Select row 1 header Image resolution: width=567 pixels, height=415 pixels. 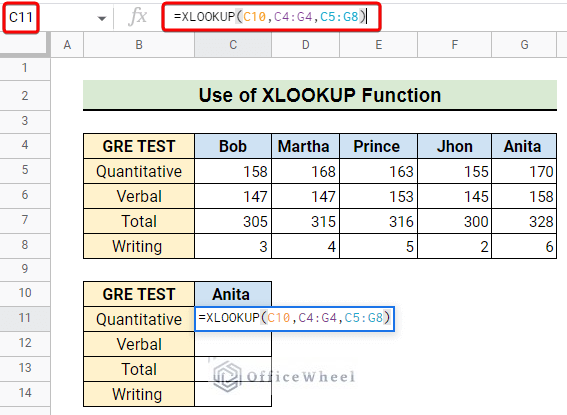[x=25, y=68]
